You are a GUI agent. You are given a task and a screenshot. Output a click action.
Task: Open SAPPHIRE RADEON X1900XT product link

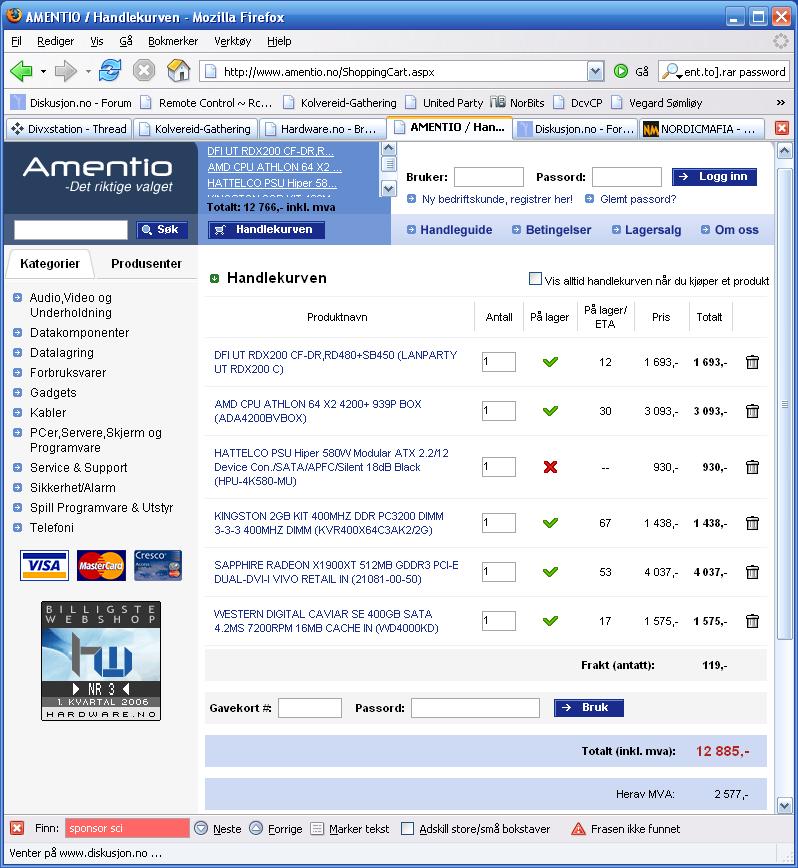(336, 572)
